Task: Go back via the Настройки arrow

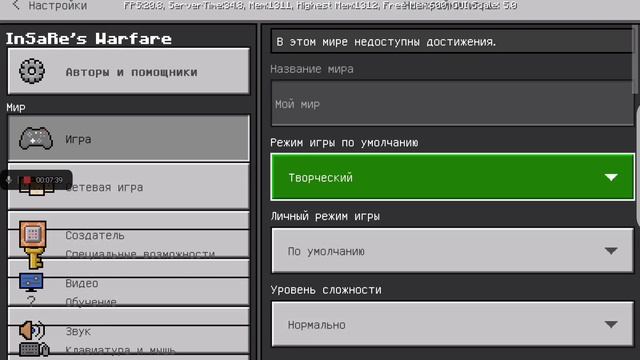Action: [x=16, y=6]
